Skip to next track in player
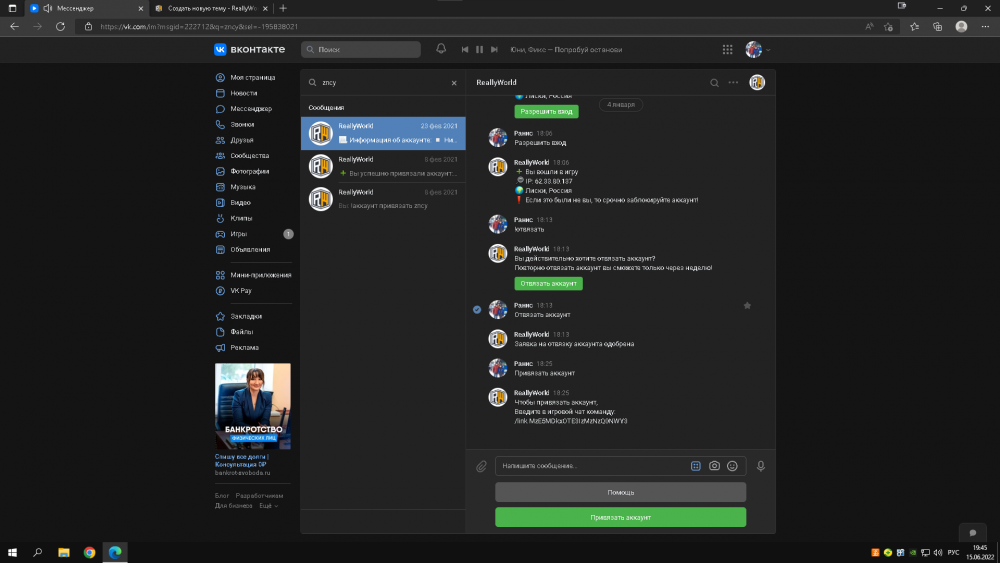1000x563 pixels. (x=494, y=49)
